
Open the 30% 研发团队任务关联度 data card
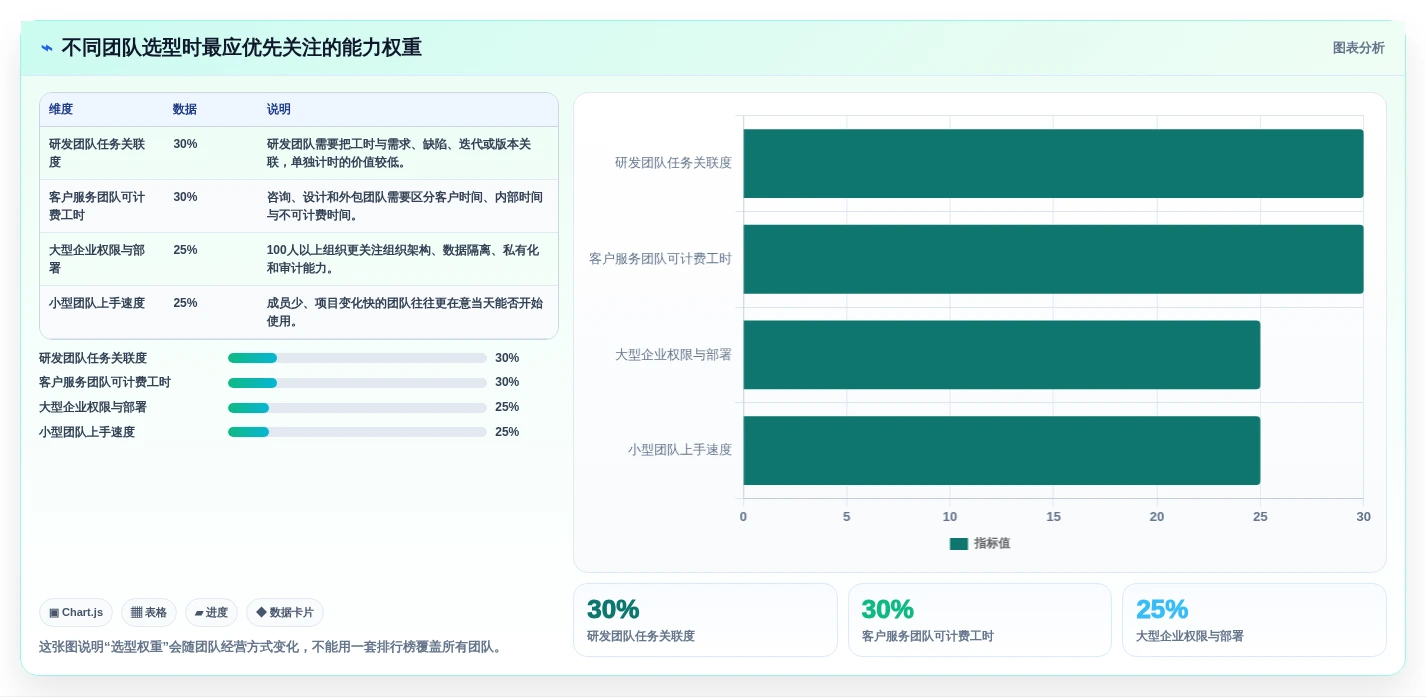[x=705, y=620]
